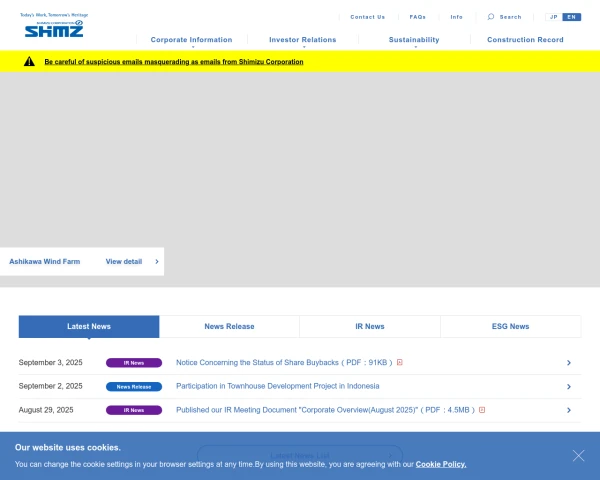This screenshot has width=600, height=480.
Task: Switch to the News Release tab
Action: coord(229,326)
